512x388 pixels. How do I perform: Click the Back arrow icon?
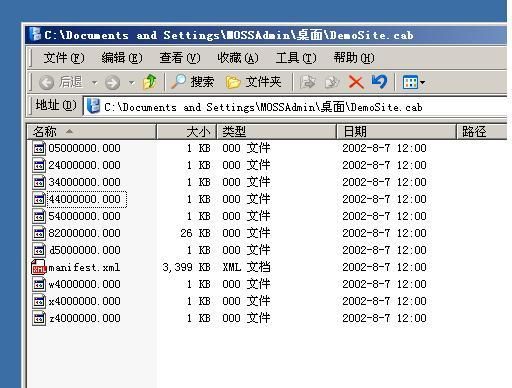tap(46, 82)
